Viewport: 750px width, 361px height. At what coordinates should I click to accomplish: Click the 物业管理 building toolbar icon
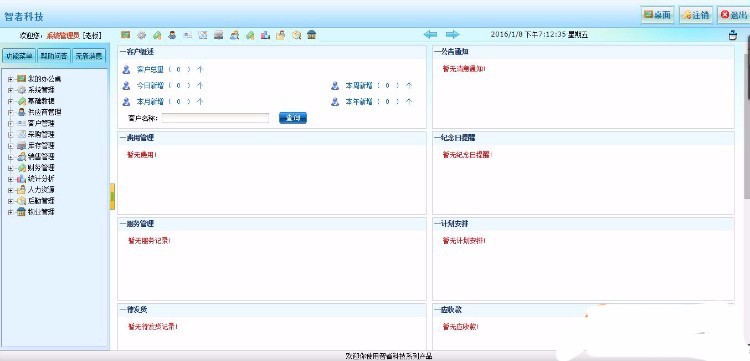click(x=311, y=35)
